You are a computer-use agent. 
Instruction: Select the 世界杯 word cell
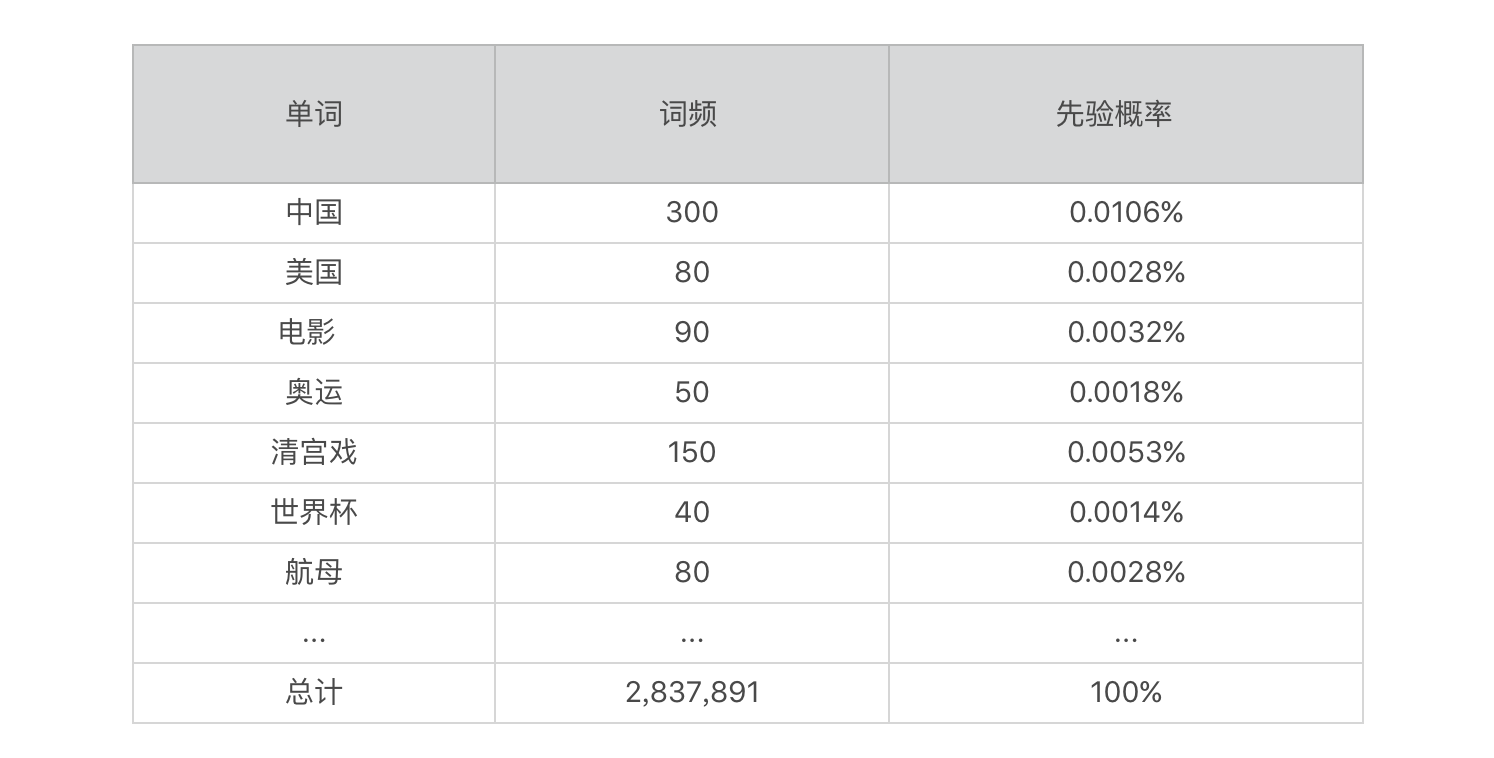pyautogui.click(x=314, y=512)
